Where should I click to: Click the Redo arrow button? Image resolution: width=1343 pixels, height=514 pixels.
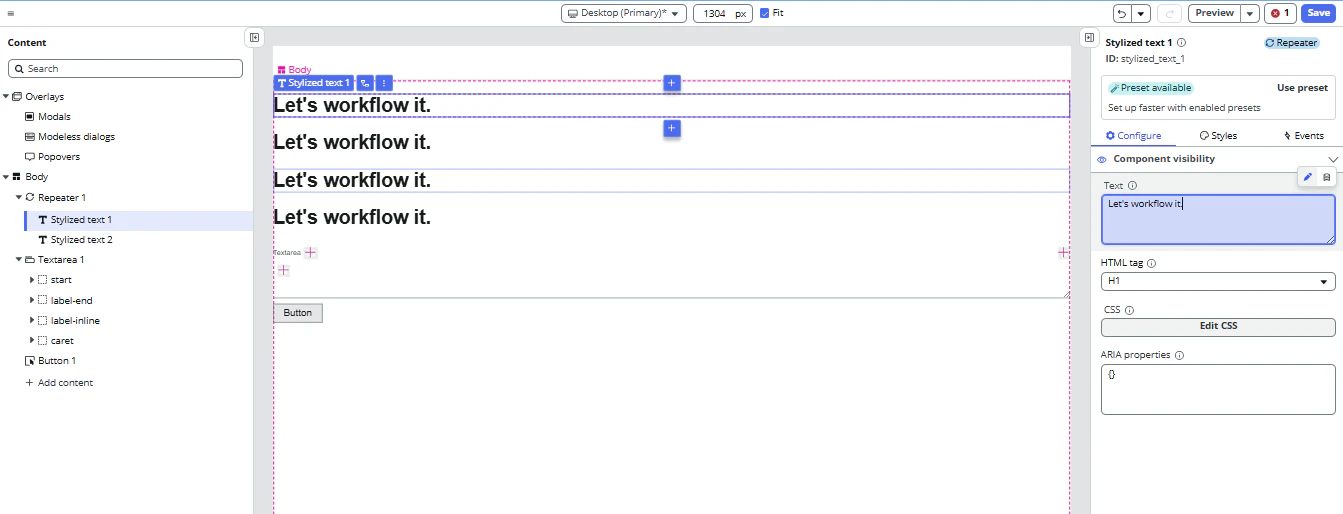[1169, 13]
